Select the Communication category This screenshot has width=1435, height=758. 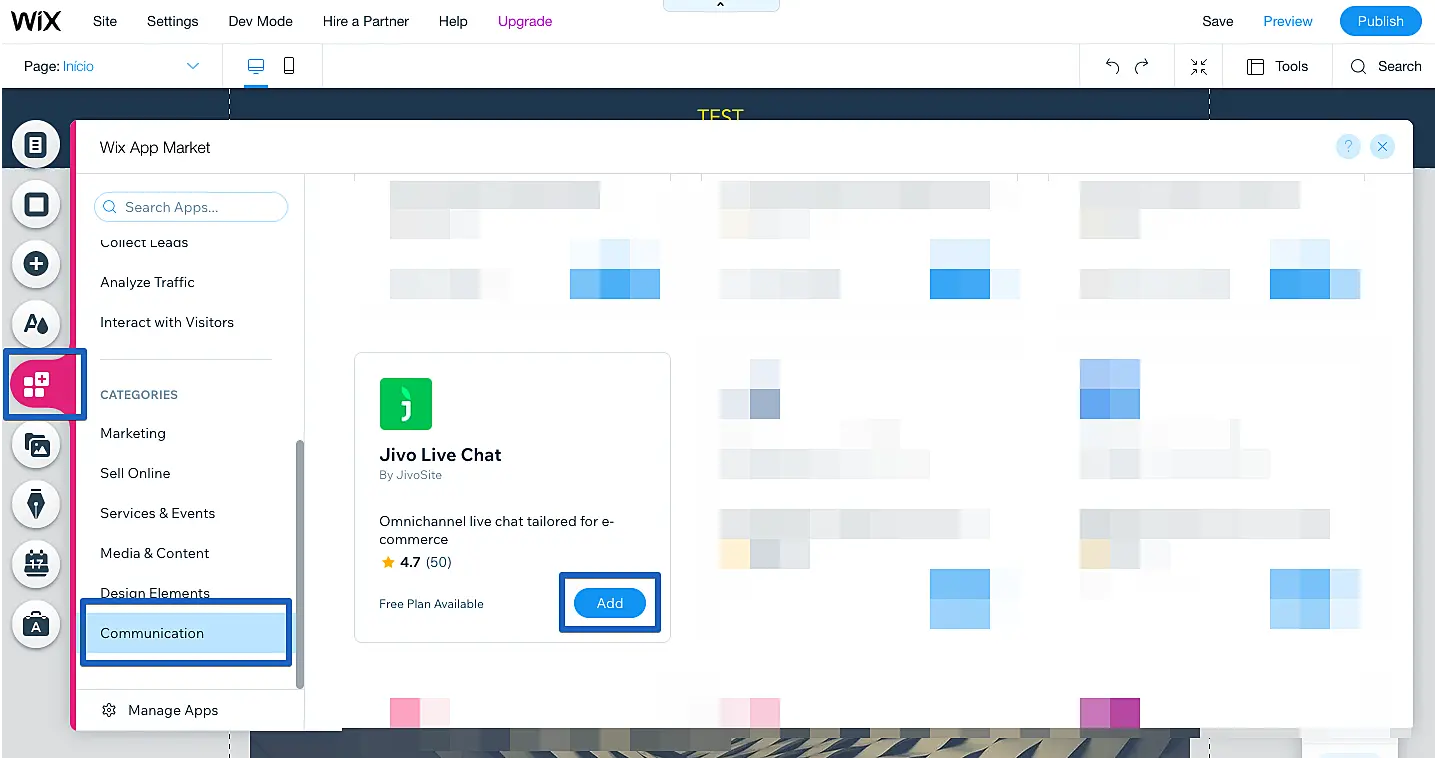pyautogui.click(x=186, y=633)
